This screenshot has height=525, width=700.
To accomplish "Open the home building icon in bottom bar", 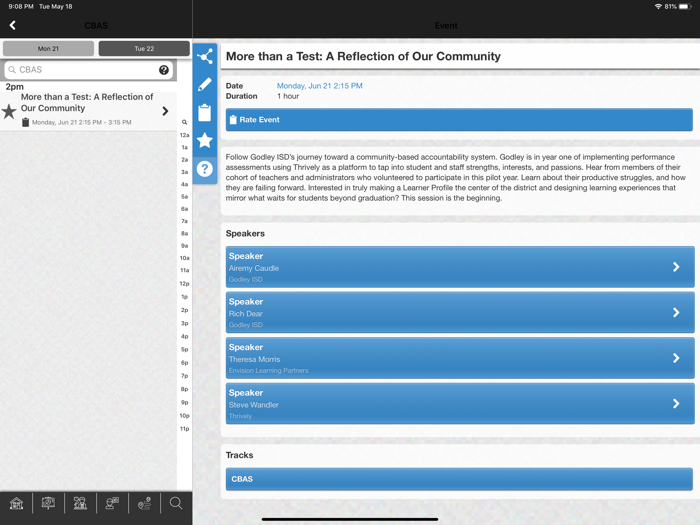I will tap(17, 504).
